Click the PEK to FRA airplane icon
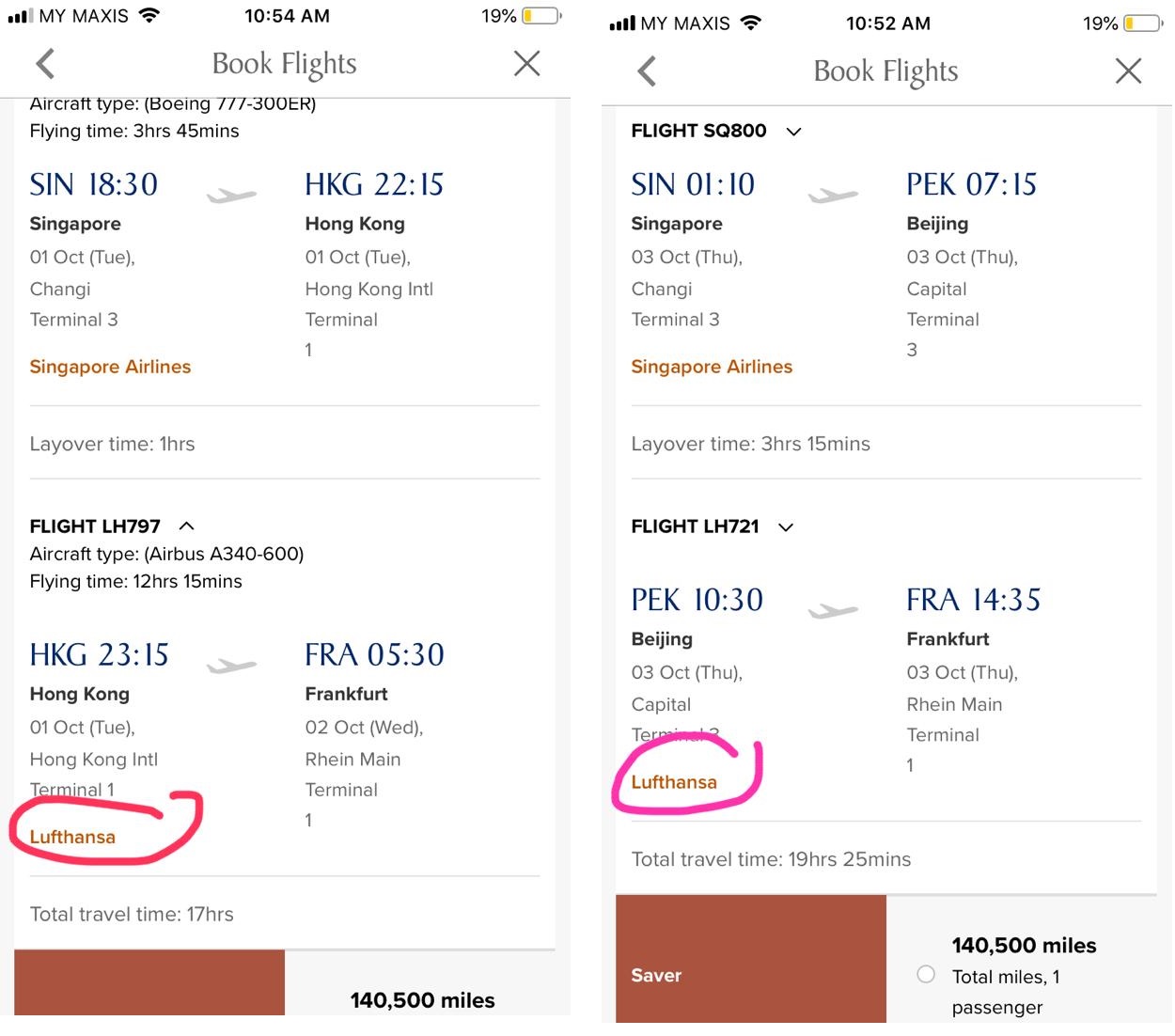The image size is (1175, 1036). 833,611
